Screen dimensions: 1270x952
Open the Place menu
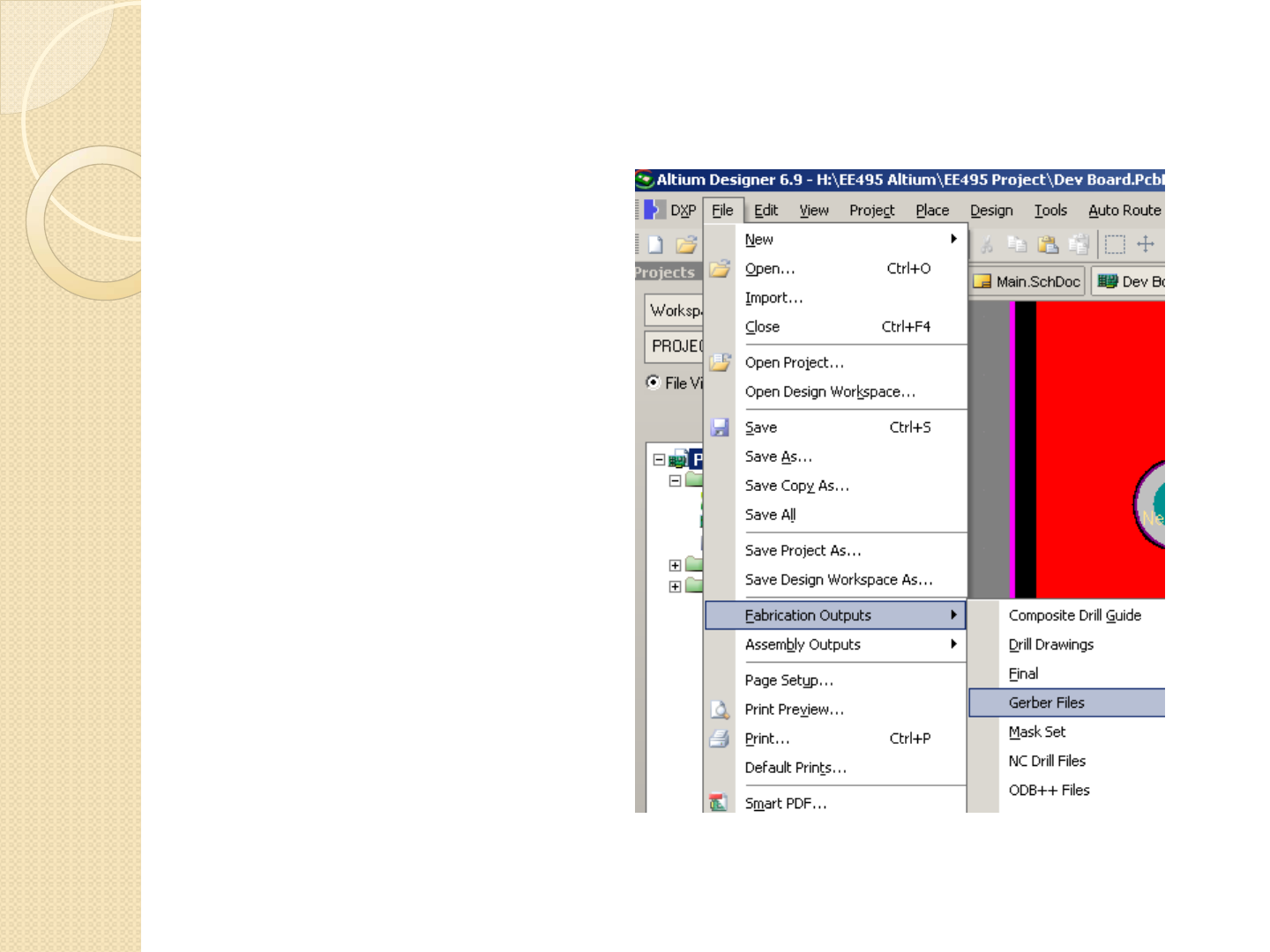[932, 210]
